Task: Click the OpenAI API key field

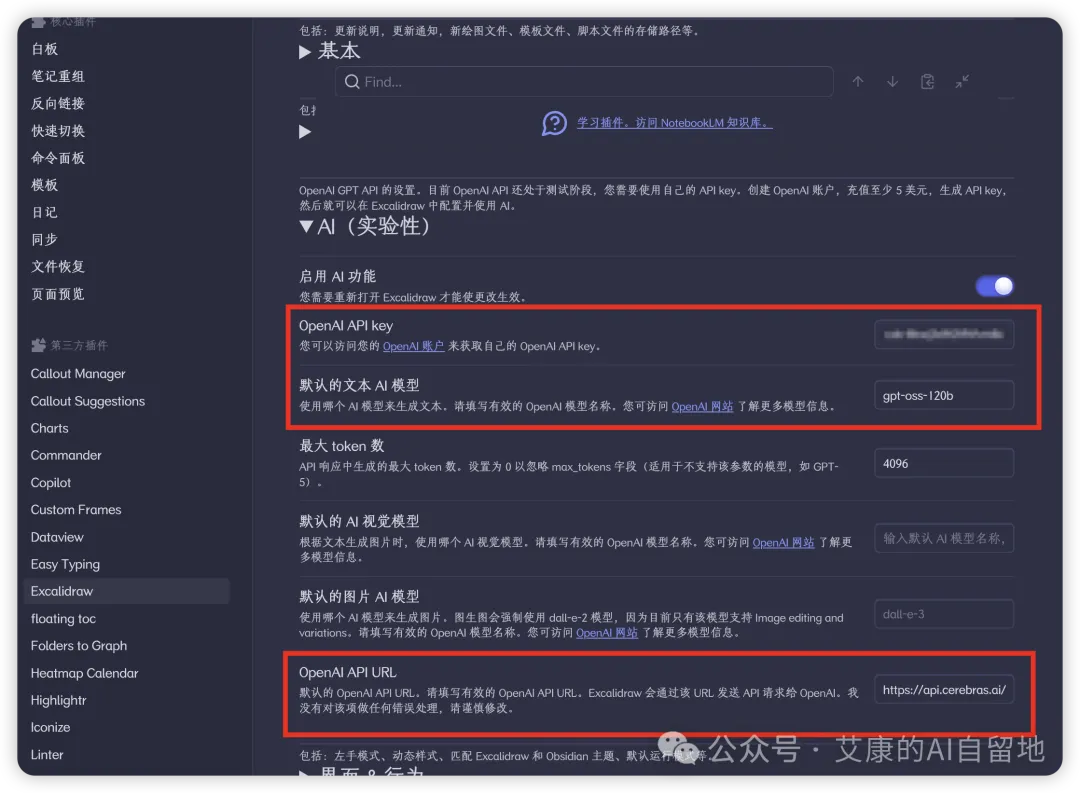Action: 944,335
